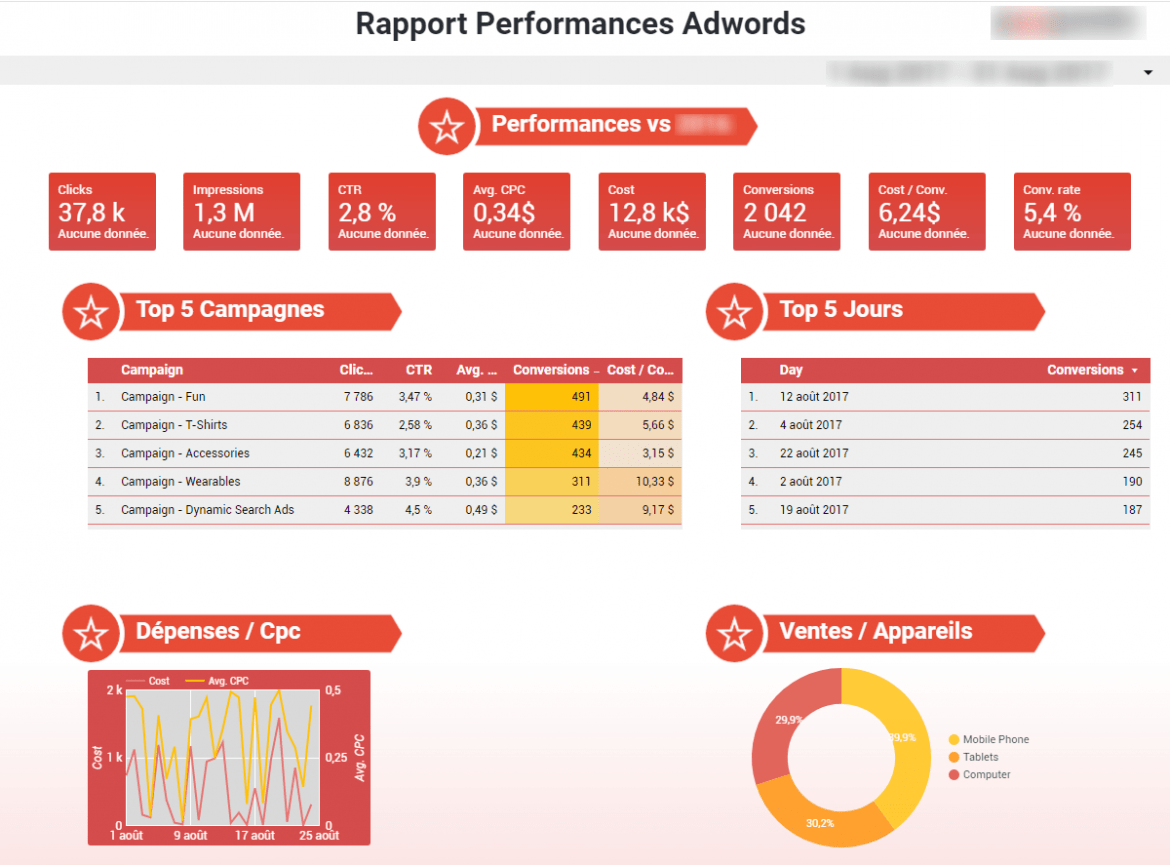Viewport: 1170px width, 865px height.
Task: Select the Impressions 1,3 M scorecard
Action: click(x=242, y=212)
